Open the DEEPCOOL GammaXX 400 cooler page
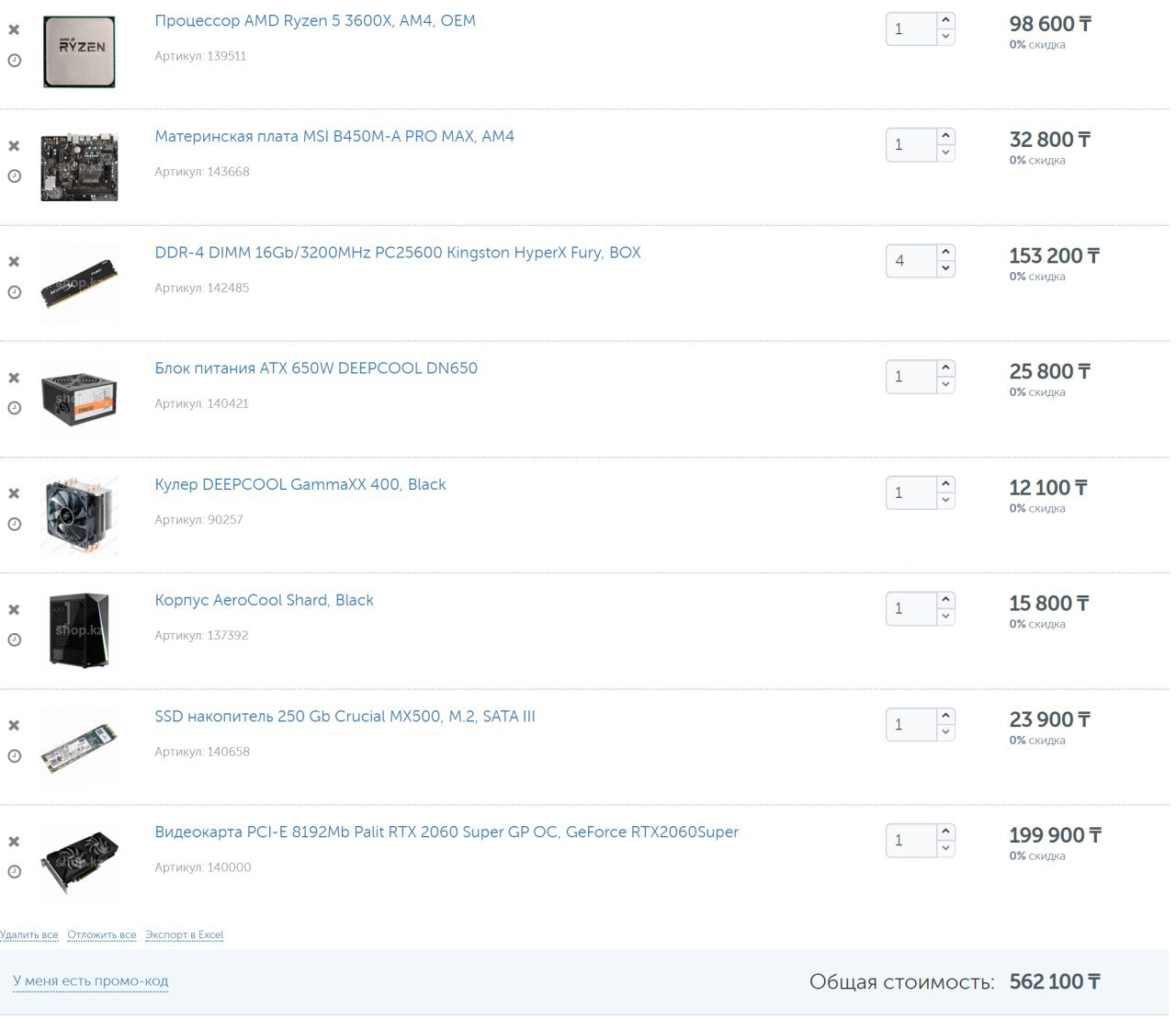Screen dimensions: 1176x1019 pyautogui.click(x=300, y=484)
